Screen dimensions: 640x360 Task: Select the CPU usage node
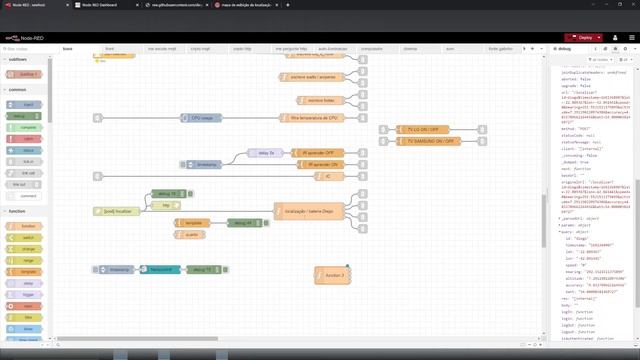click(201, 118)
